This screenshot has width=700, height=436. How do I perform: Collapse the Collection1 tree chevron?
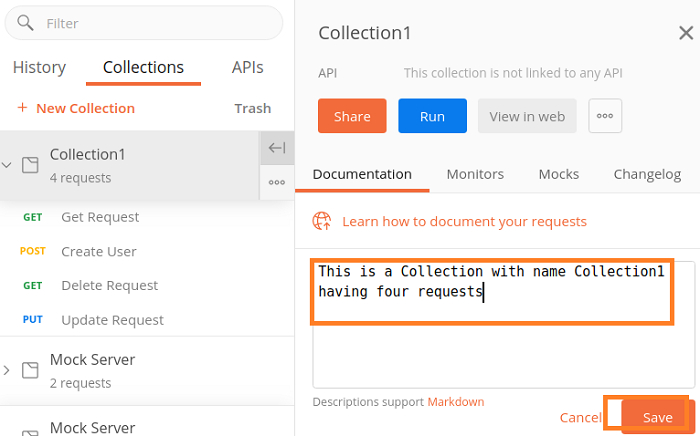coord(7,165)
